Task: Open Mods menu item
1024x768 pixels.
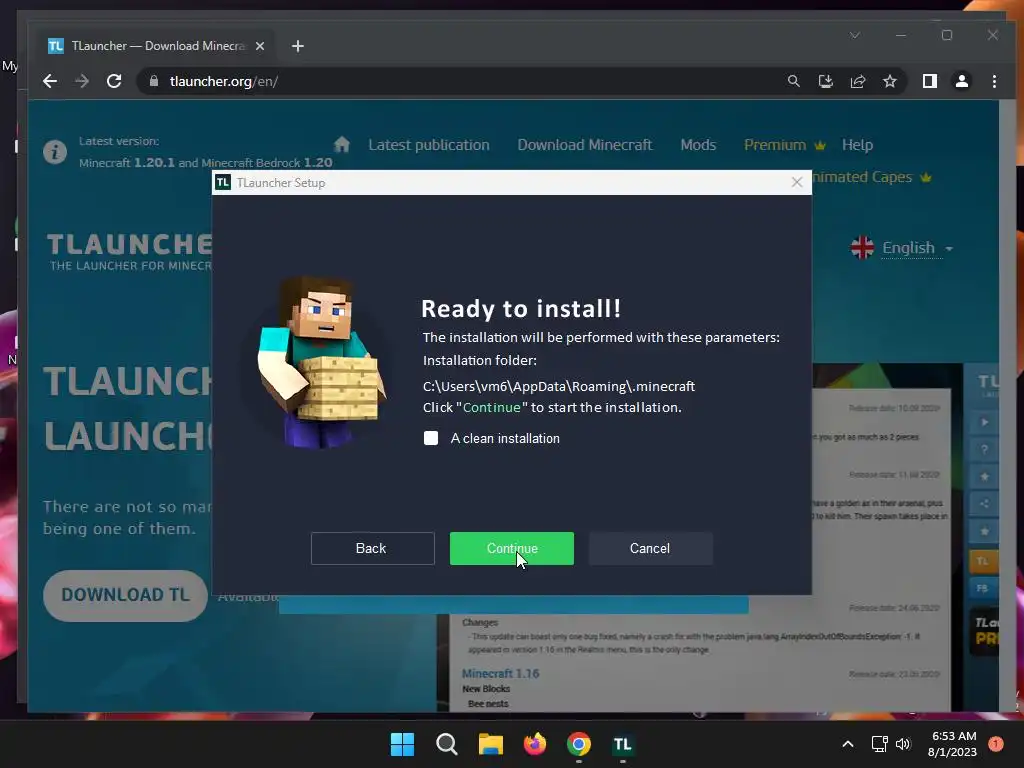Action: pyautogui.click(x=698, y=145)
